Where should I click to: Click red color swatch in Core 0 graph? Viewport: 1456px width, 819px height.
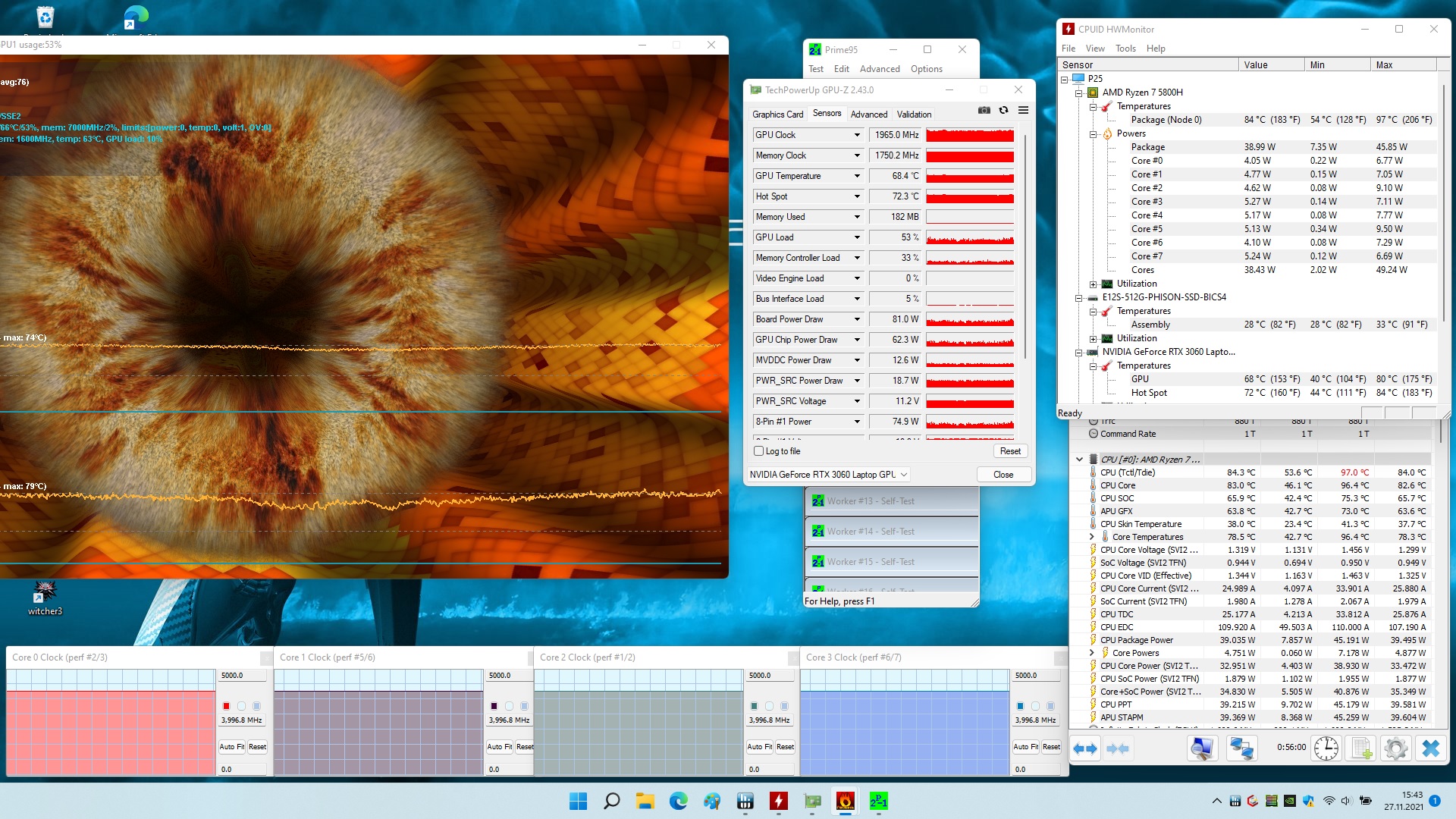point(226,706)
